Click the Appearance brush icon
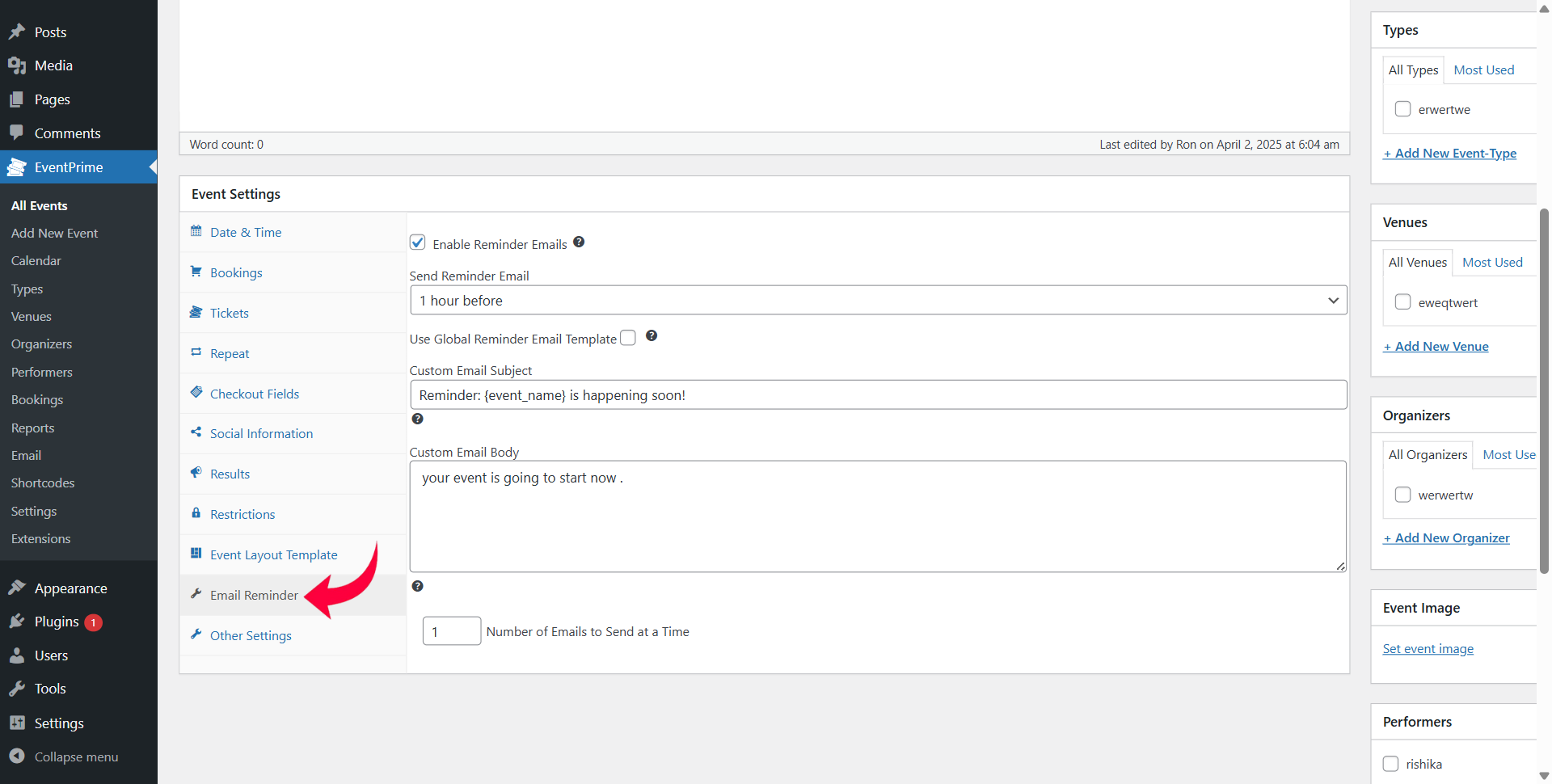This screenshot has height=784, width=1552. click(x=17, y=588)
